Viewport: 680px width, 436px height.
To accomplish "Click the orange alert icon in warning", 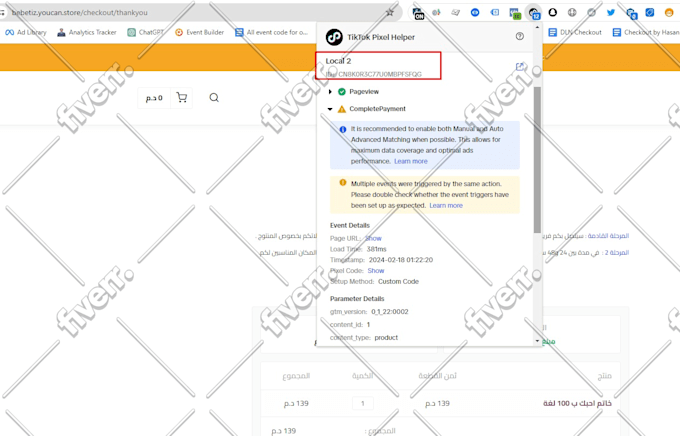I will pyautogui.click(x=343, y=183).
